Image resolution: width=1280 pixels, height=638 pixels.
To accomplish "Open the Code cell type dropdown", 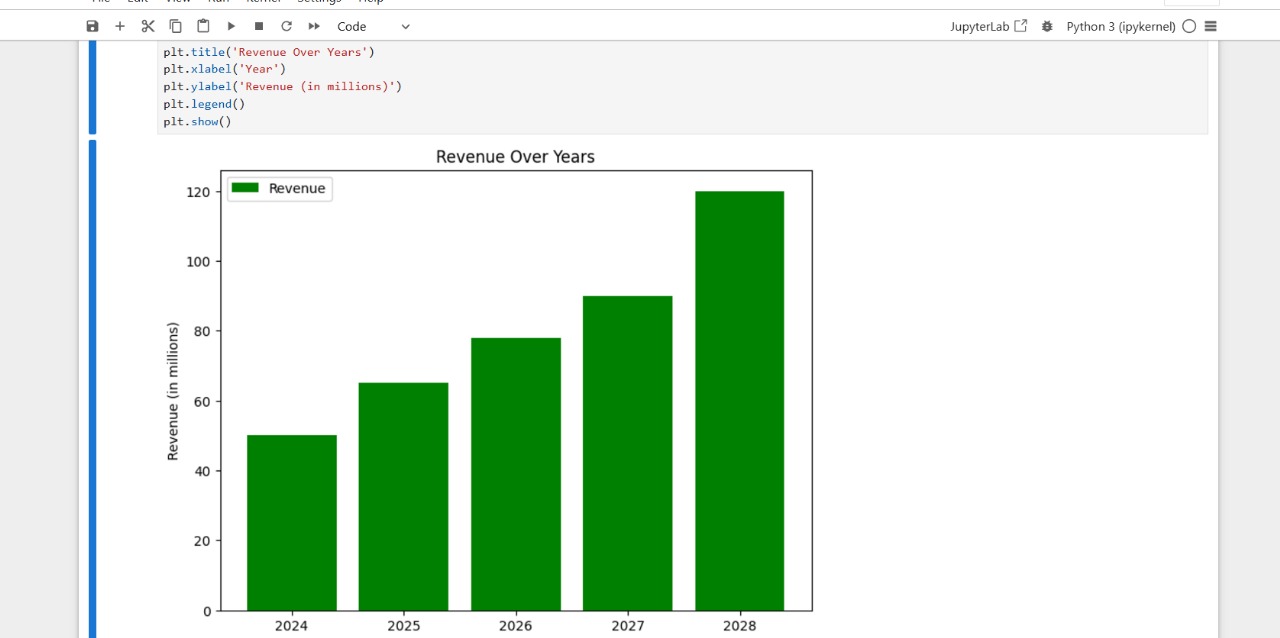I will 373,26.
